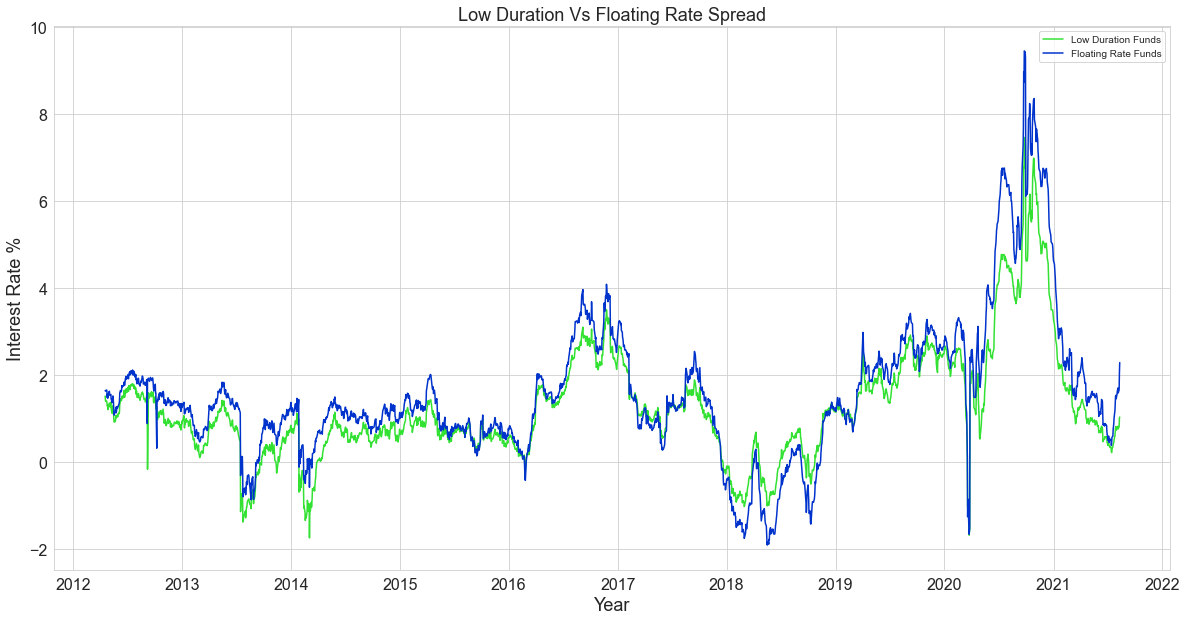Click the 2018 tick label on the x-axis

pos(727,583)
